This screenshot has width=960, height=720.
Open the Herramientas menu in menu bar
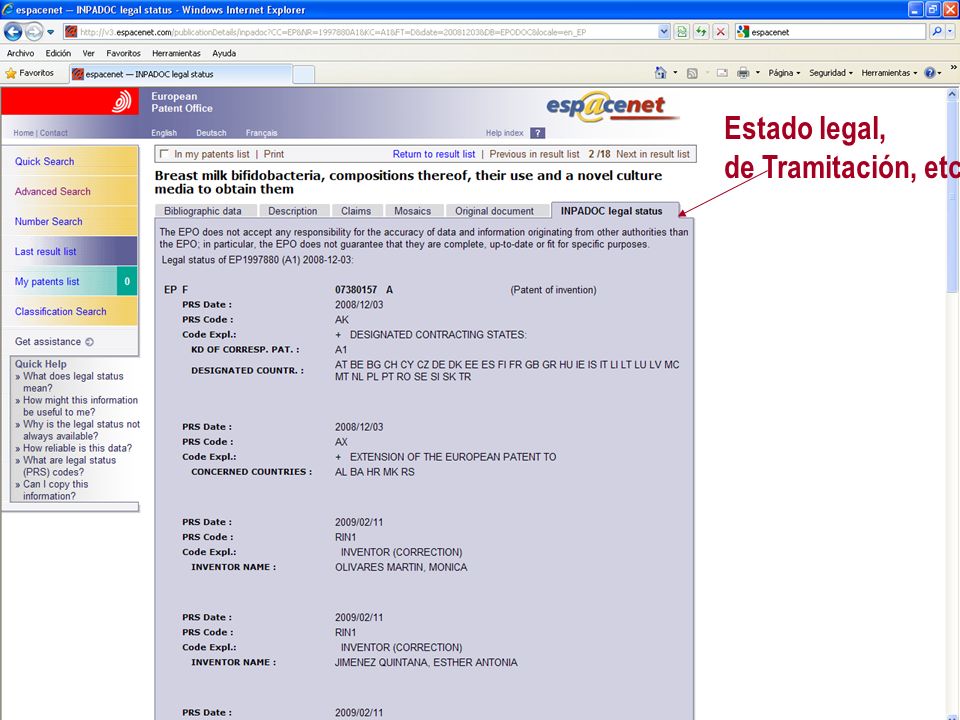tap(176, 53)
